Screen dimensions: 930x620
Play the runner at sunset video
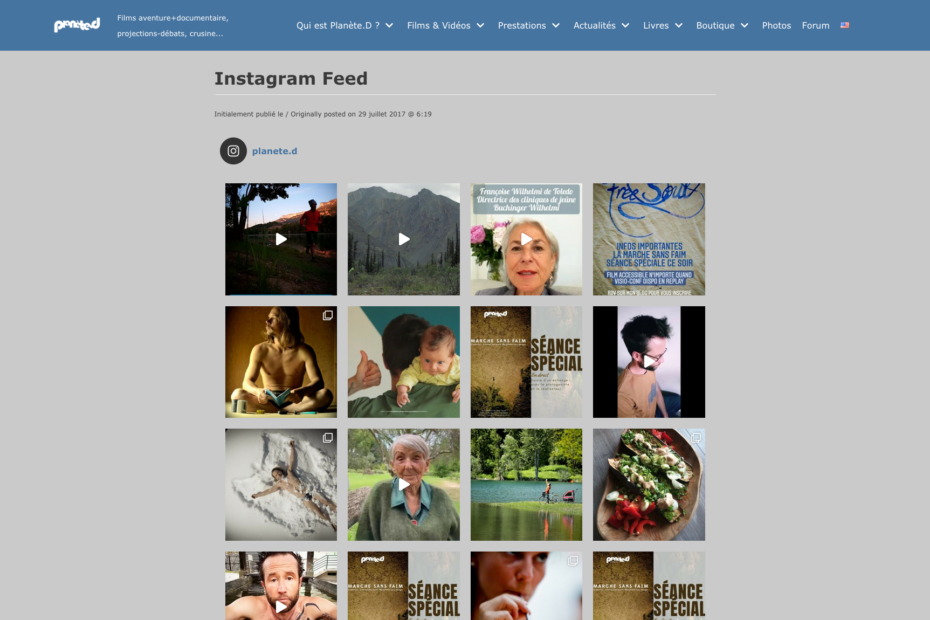coord(281,239)
